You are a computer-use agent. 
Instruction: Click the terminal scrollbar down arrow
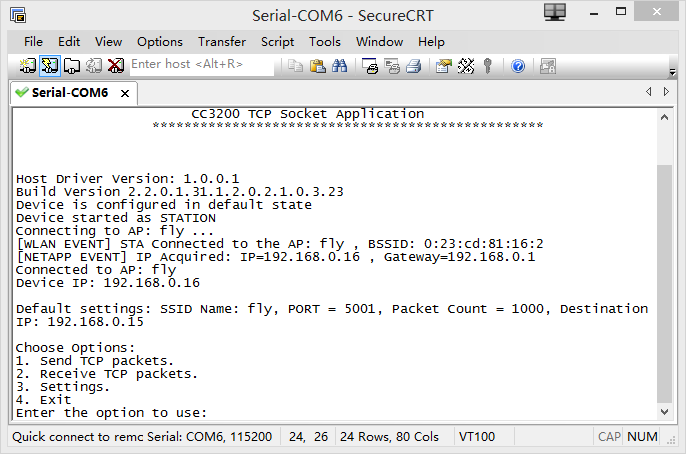[x=666, y=412]
